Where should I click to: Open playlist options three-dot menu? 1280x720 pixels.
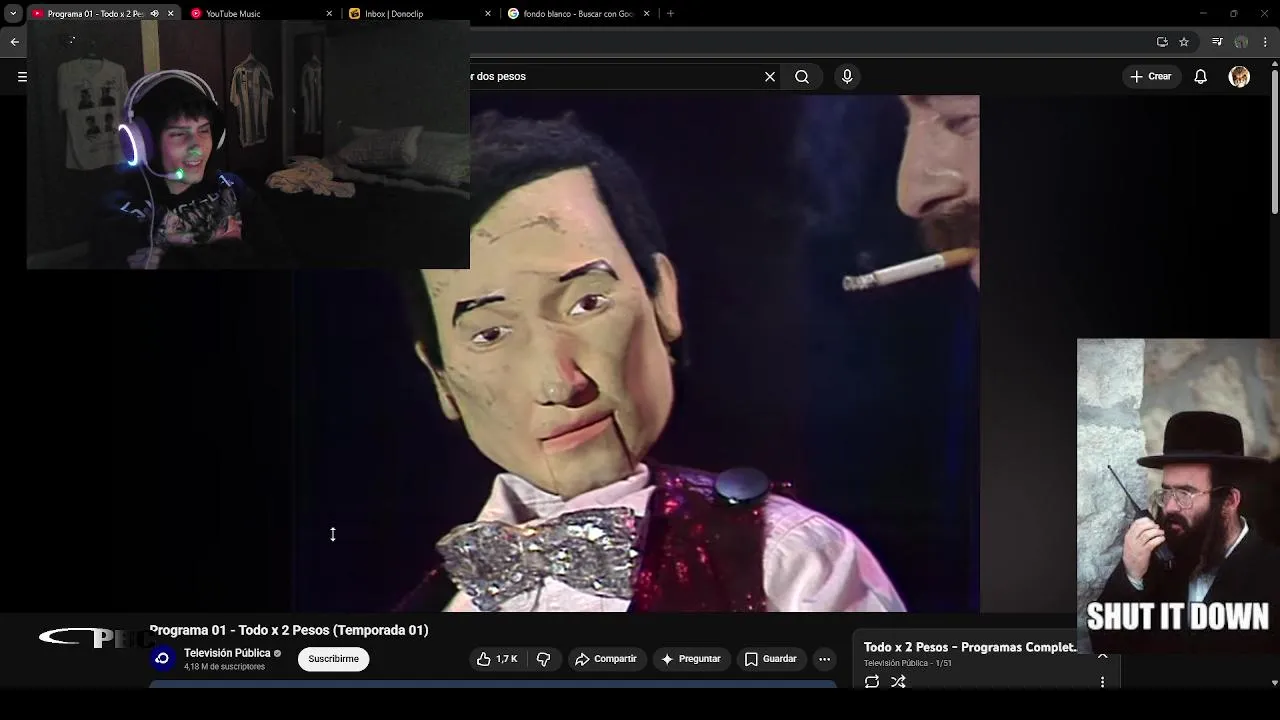pyautogui.click(x=1102, y=682)
